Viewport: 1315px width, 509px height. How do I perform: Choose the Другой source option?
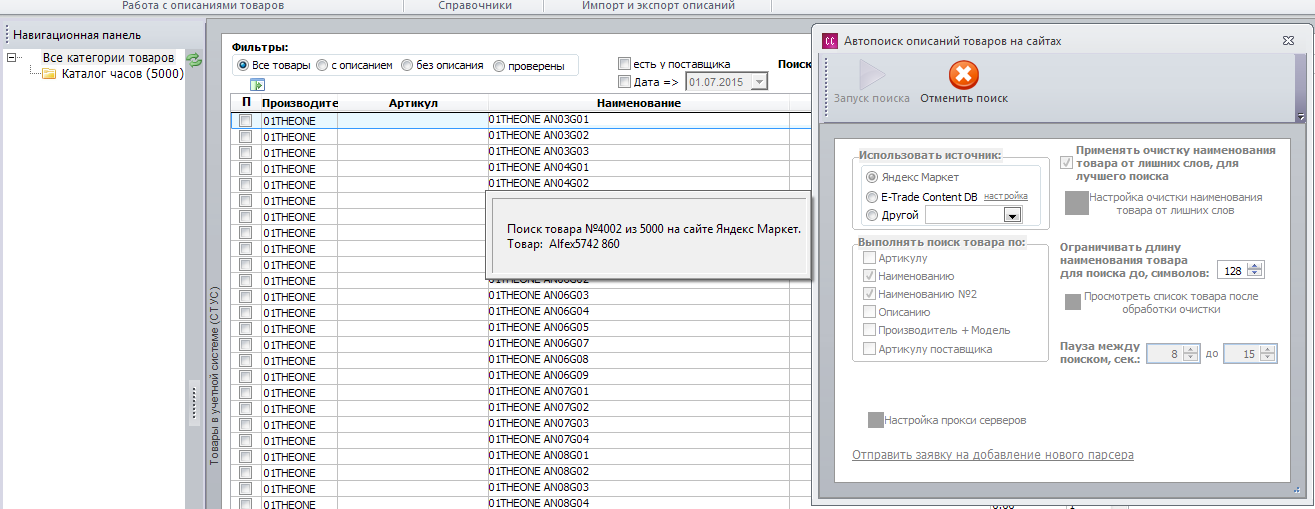[x=872, y=215]
